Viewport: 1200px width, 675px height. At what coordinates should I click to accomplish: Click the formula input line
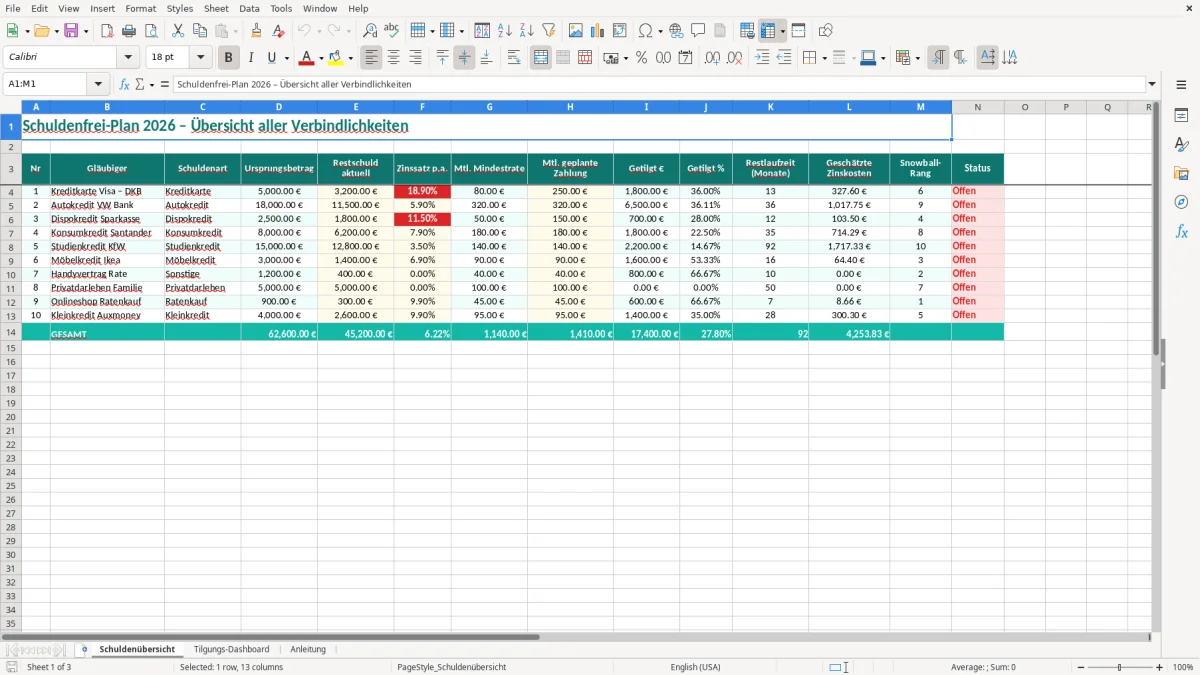coord(658,84)
